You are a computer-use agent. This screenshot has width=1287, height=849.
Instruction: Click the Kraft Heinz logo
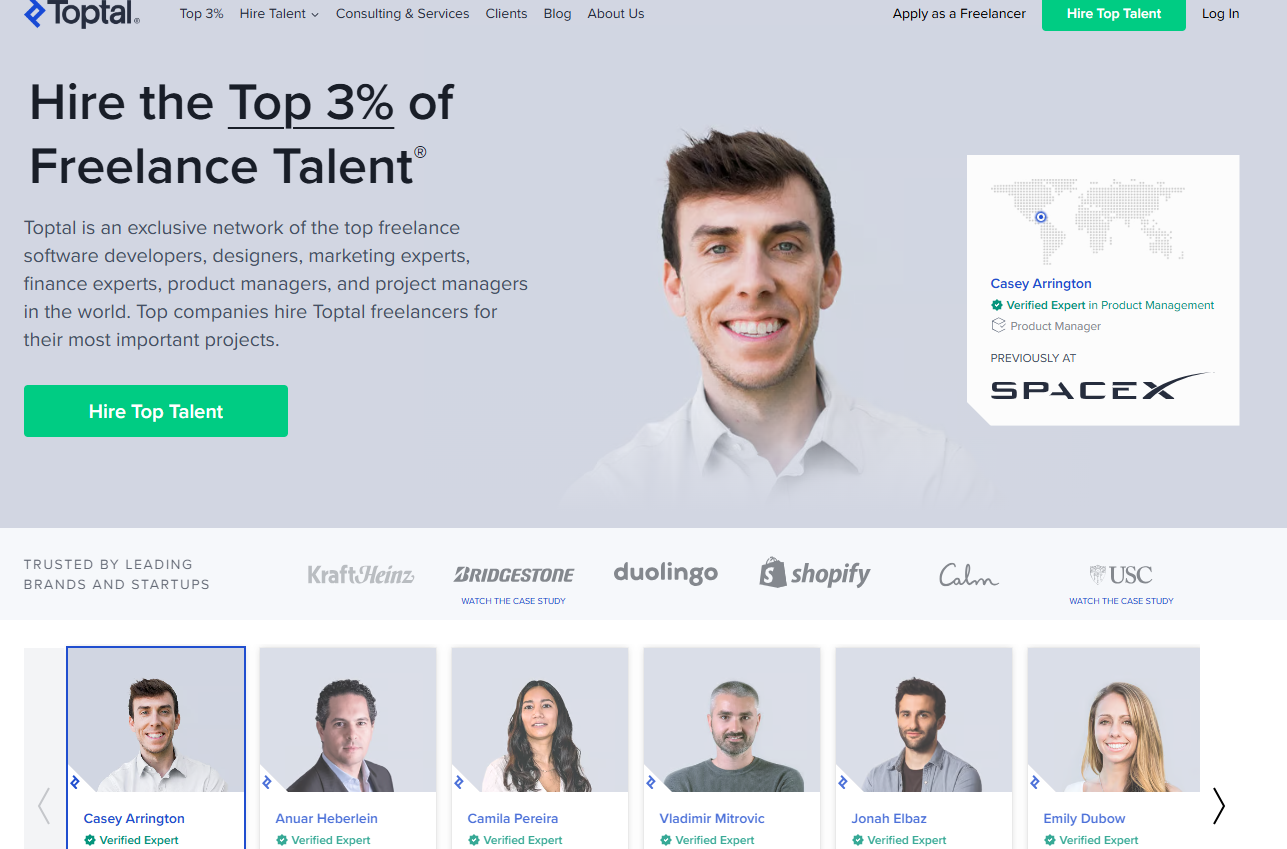(x=361, y=574)
